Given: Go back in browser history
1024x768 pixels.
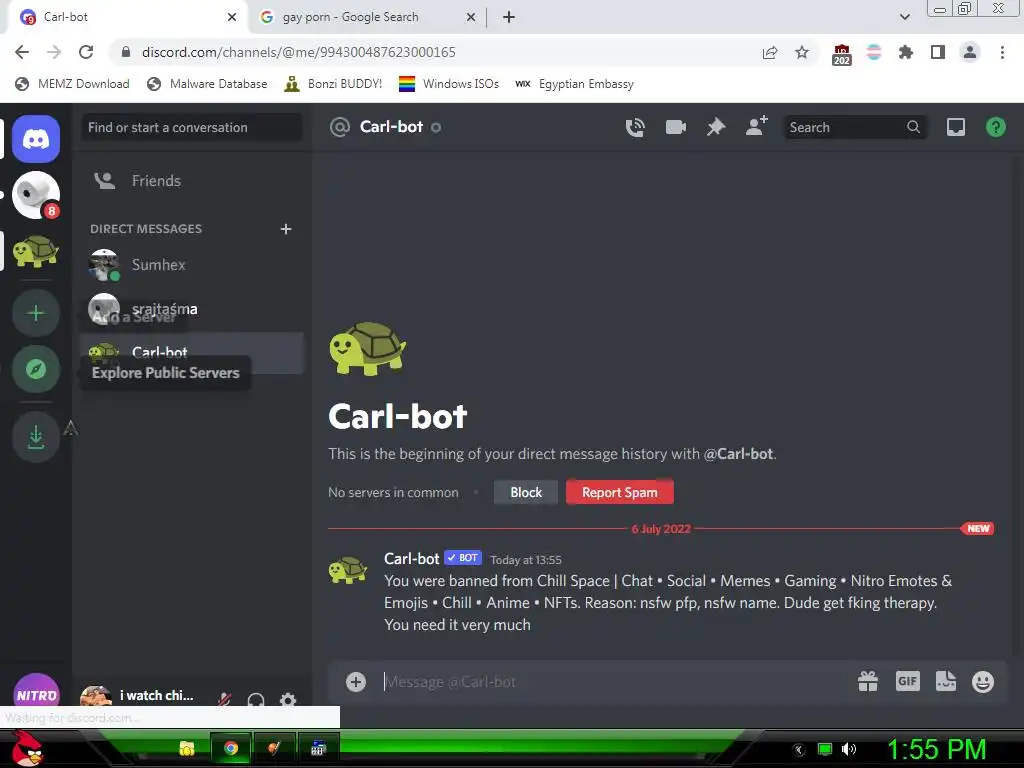Looking at the screenshot, I should 22,52.
